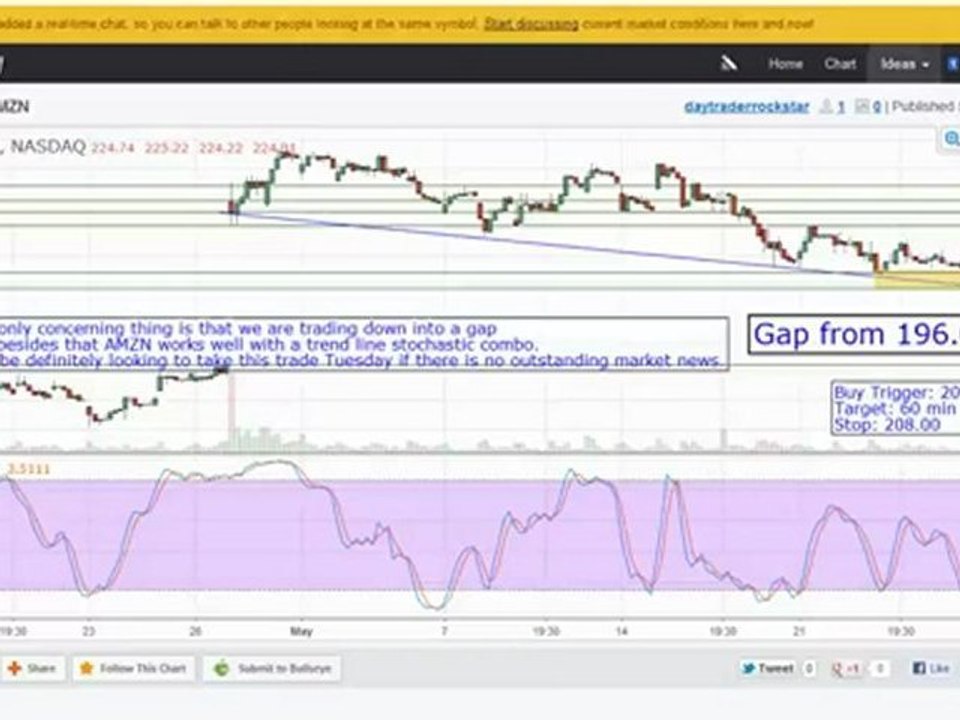Click the orange plus icon on Share

pos(15,668)
